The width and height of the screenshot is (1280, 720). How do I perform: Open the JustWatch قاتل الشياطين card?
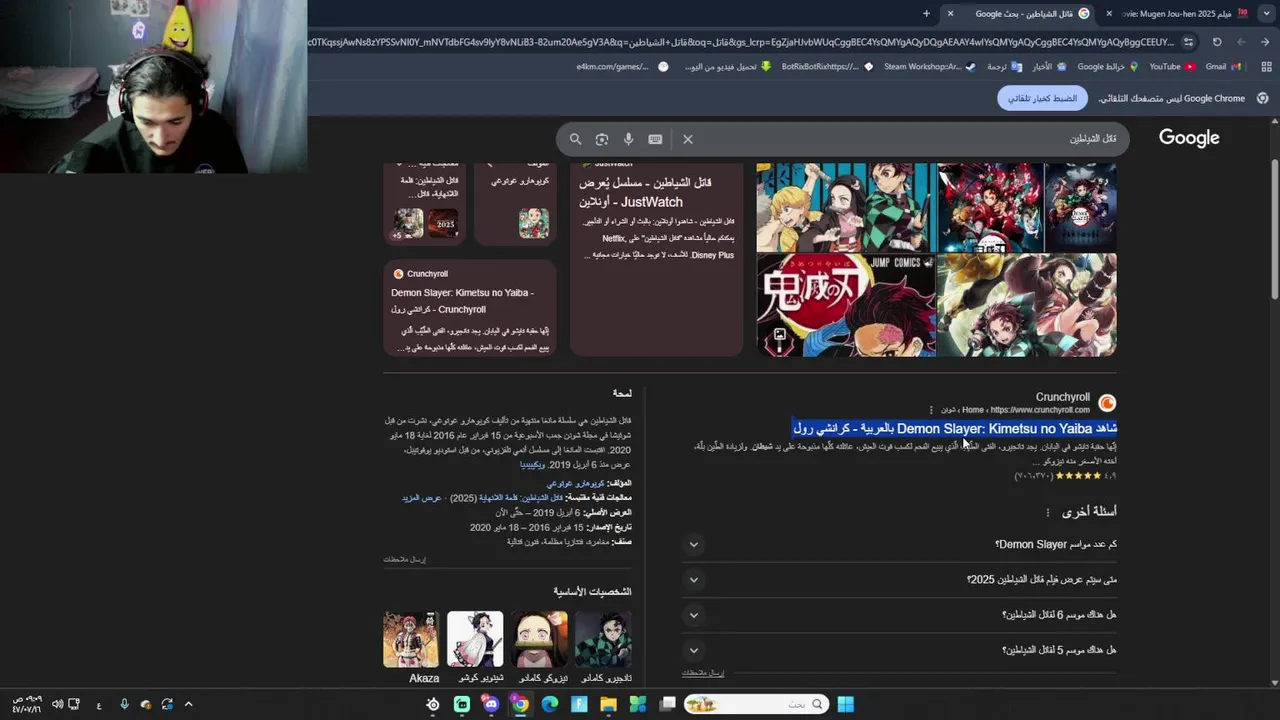[x=656, y=259]
